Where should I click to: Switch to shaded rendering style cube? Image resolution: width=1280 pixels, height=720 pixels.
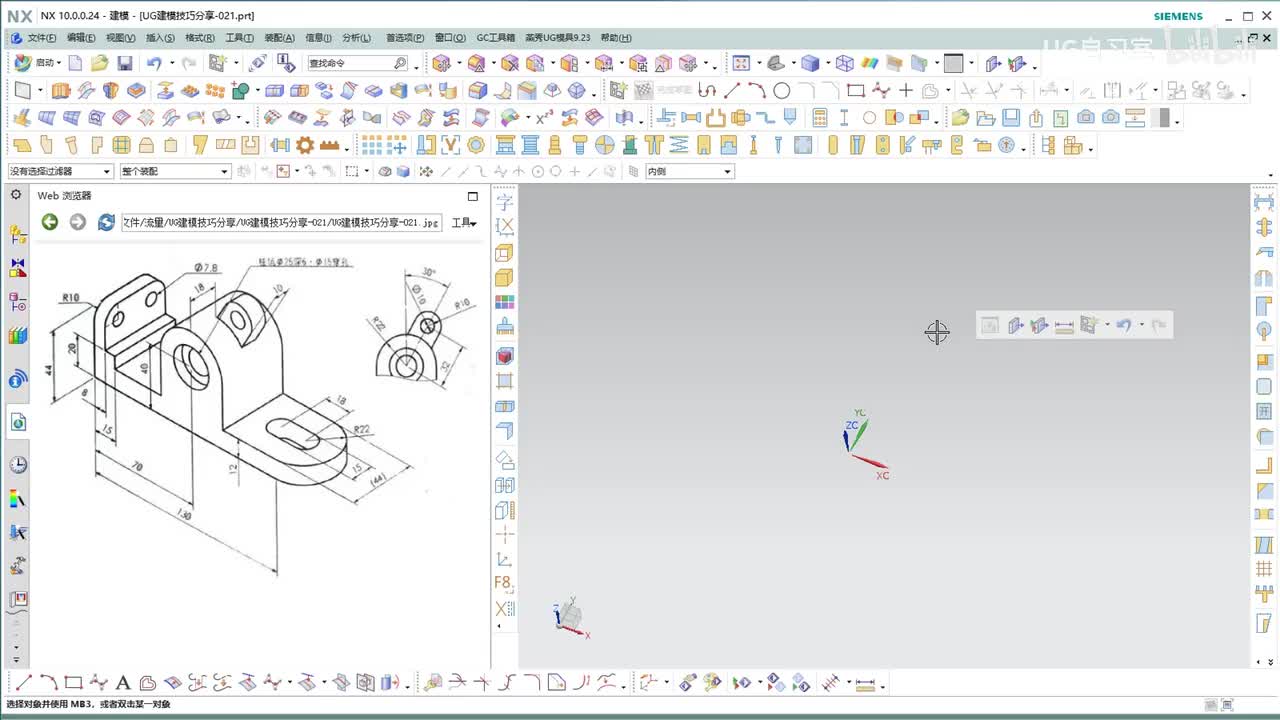810,63
